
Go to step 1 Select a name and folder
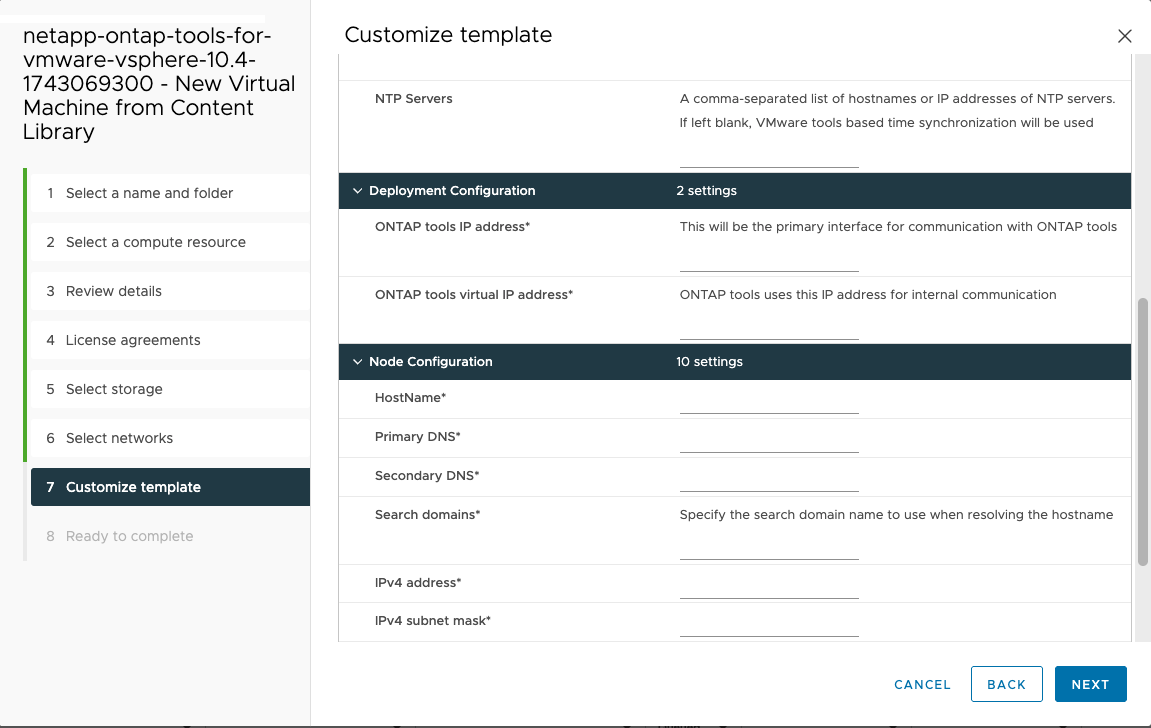149,193
